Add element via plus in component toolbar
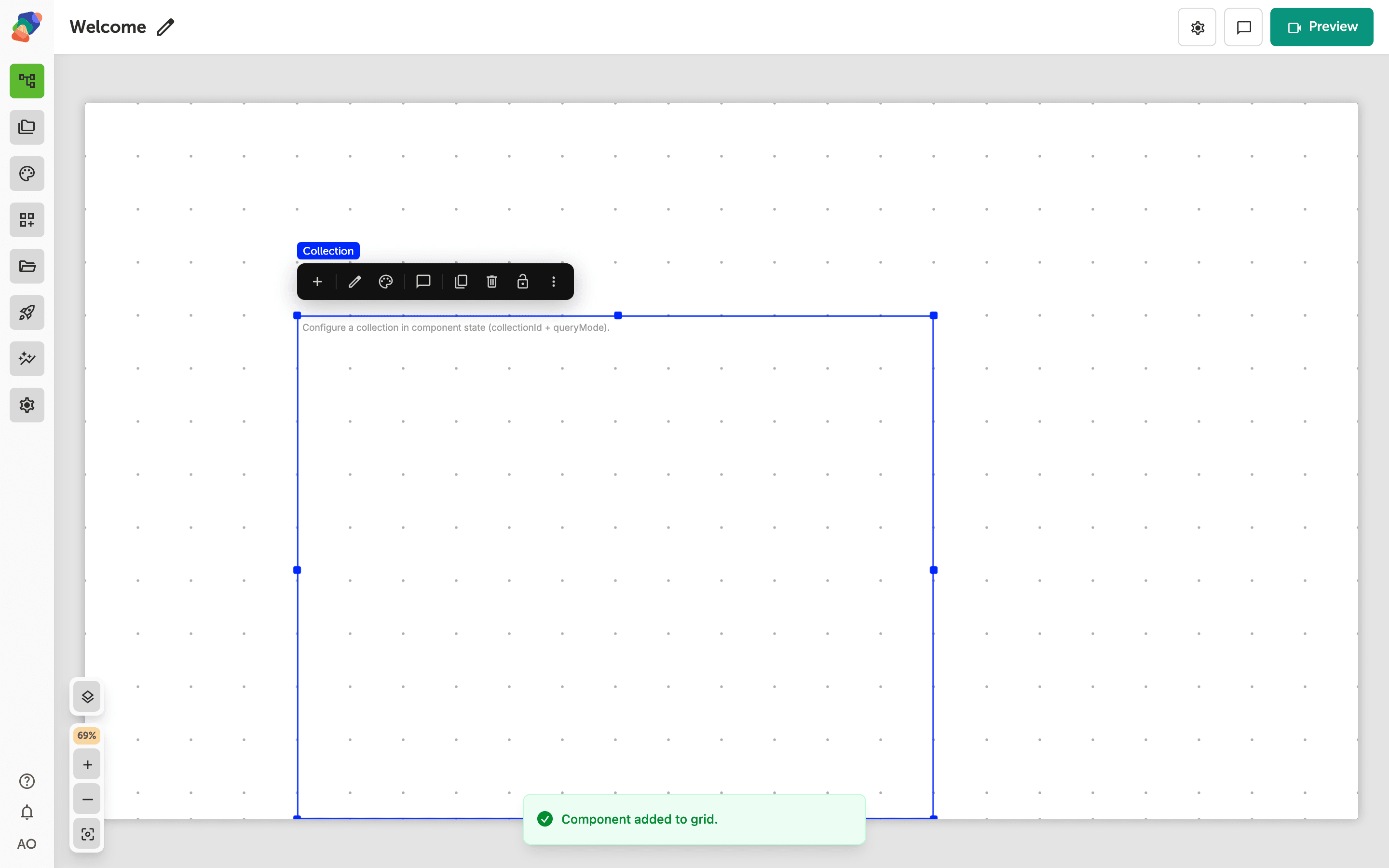This screenshot has height=868, width=1389. (x=317, y=281)
